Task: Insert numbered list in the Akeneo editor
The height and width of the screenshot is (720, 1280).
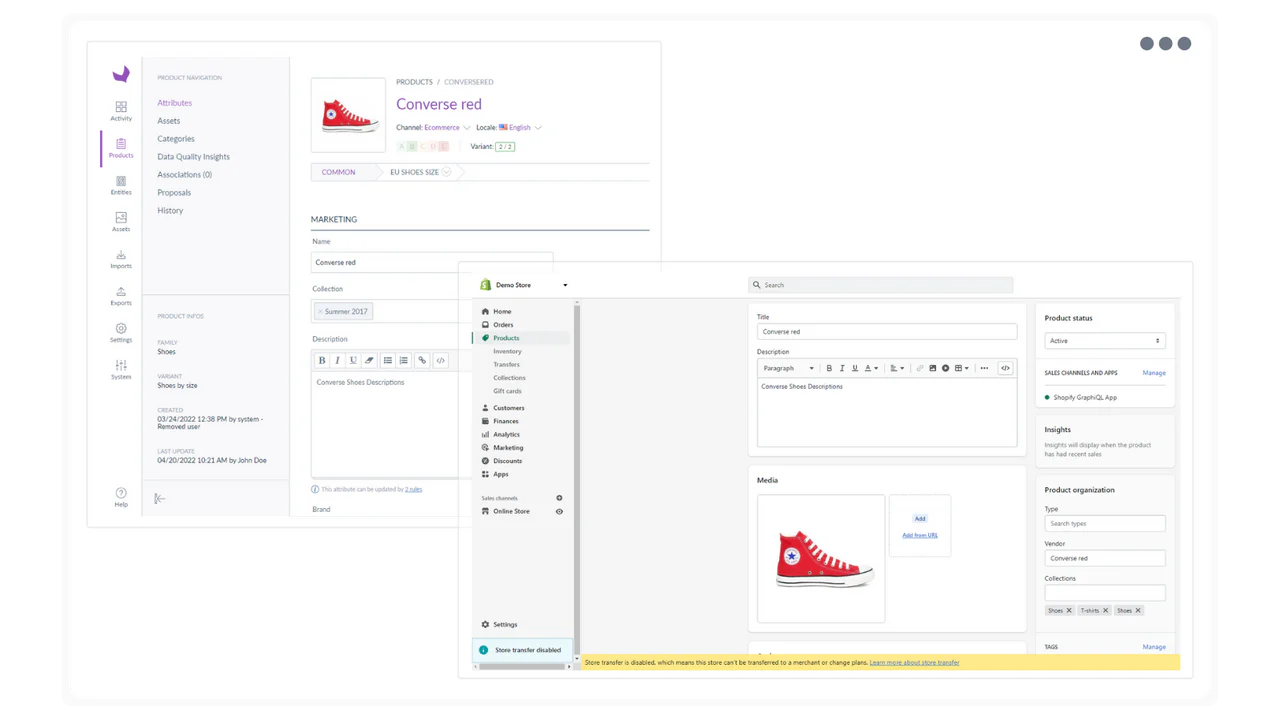Action: tap(404, 360)
